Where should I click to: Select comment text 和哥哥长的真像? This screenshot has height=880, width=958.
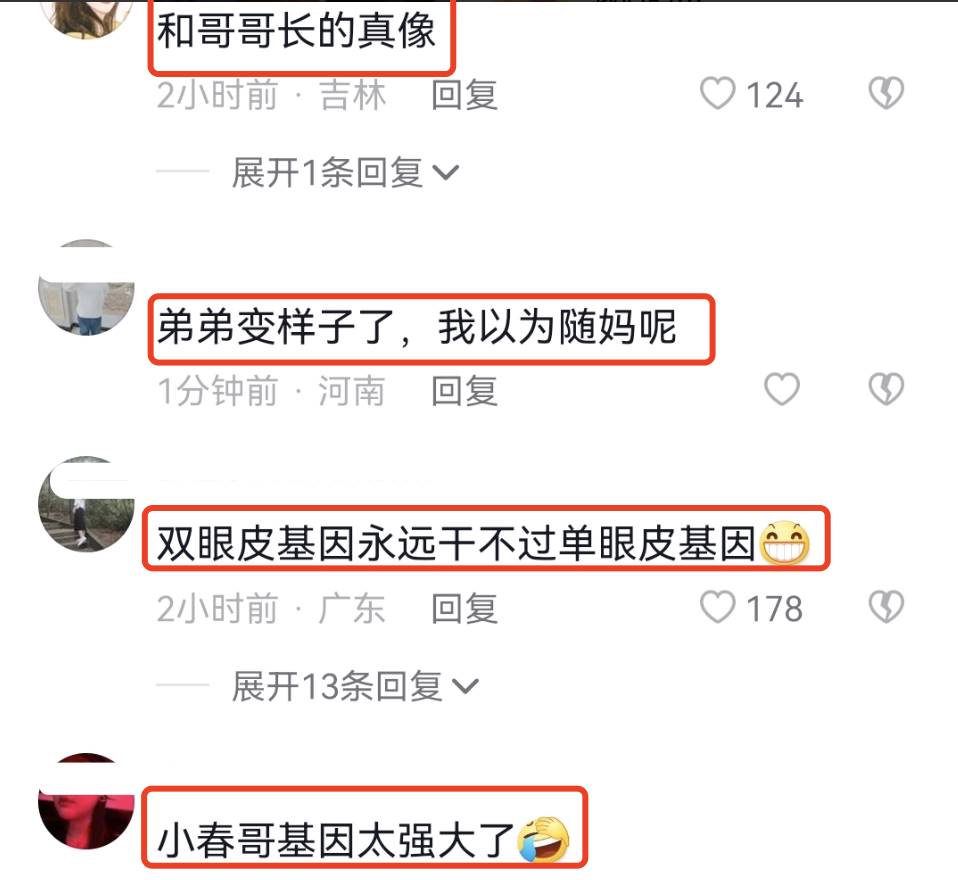297,31
